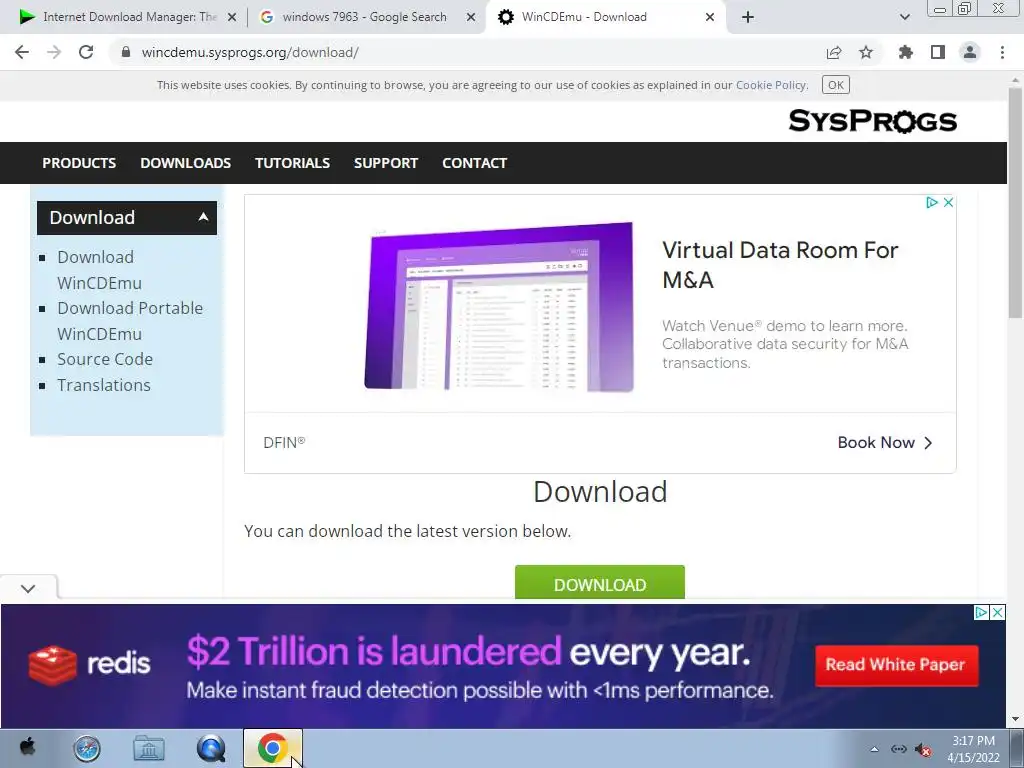Open the library folder taskbar icon
The height and width of the screenshot is (768, 1024).
pyautogui.click(x=149, y=748)
